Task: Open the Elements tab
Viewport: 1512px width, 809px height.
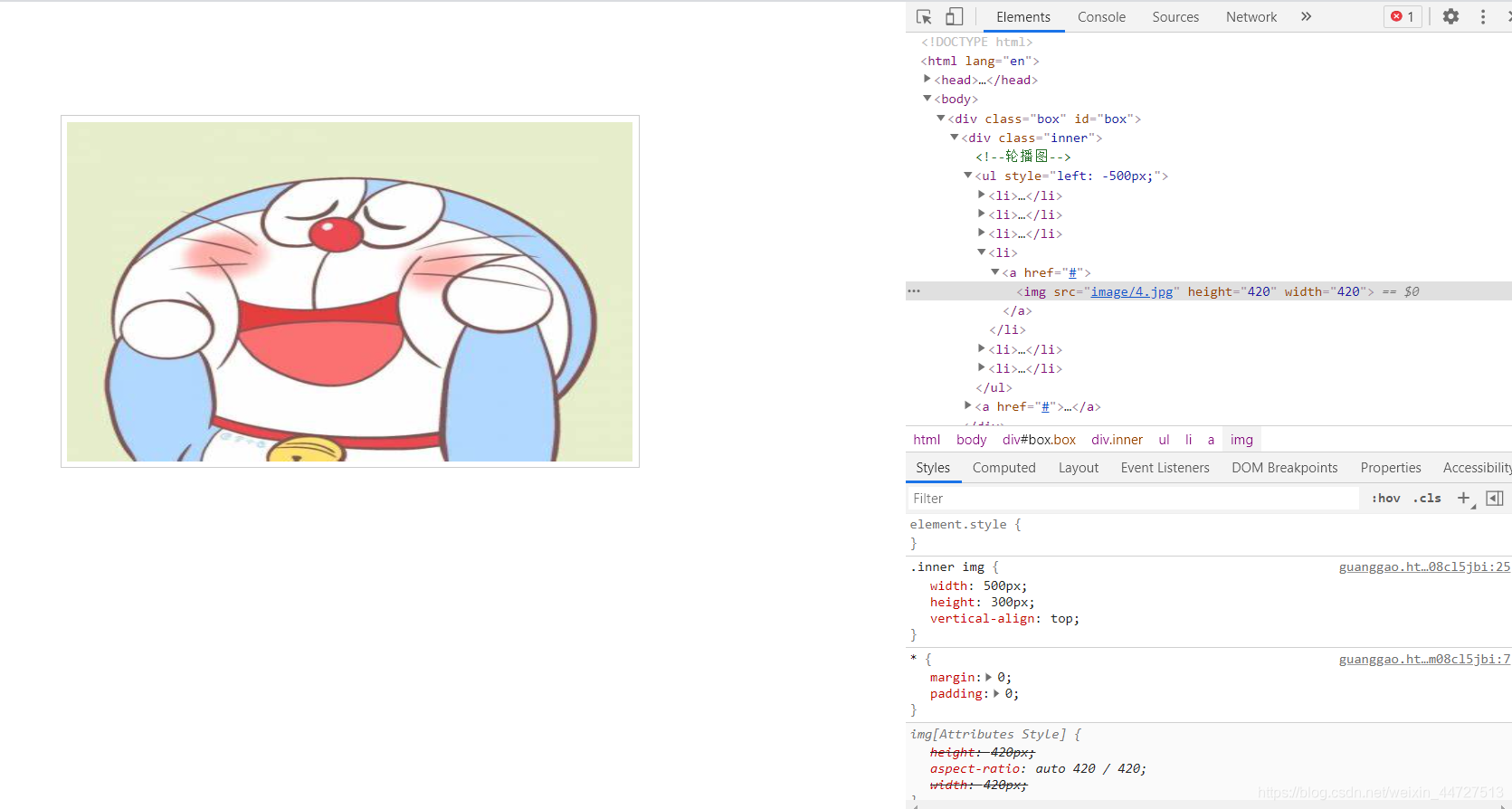Action: tap(1023, 16)
